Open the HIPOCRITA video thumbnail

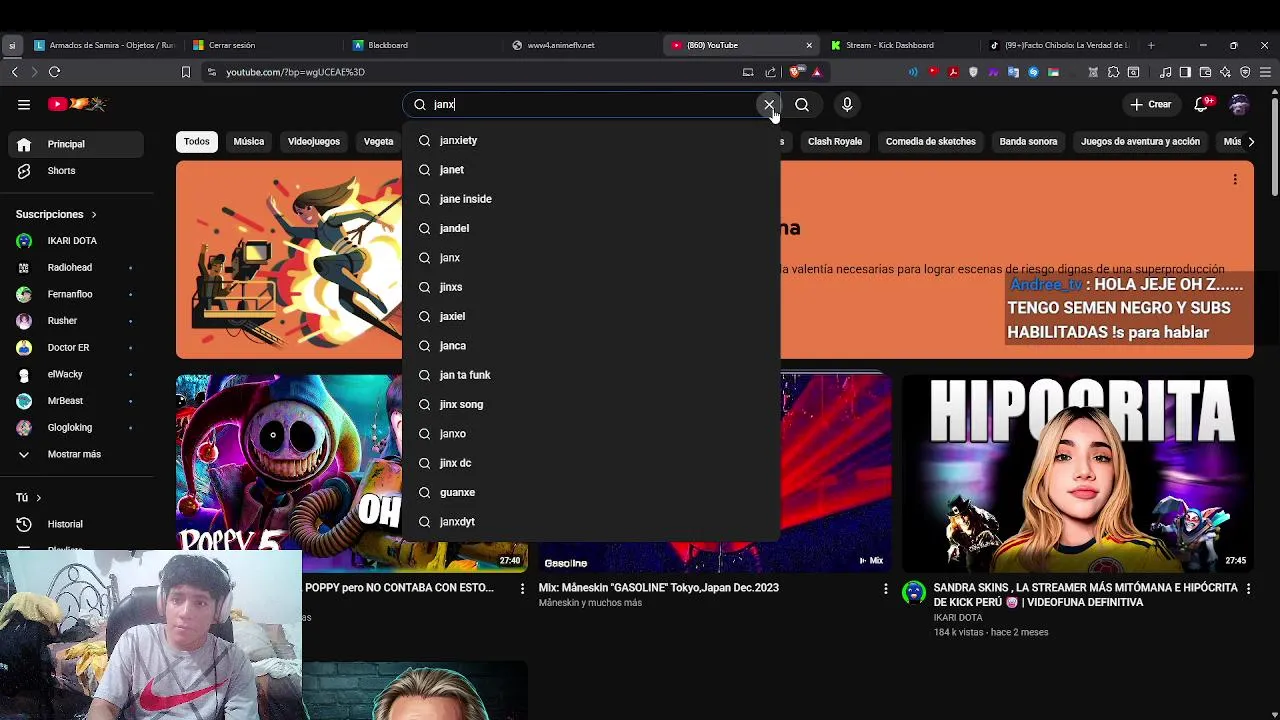point(1078,473)
